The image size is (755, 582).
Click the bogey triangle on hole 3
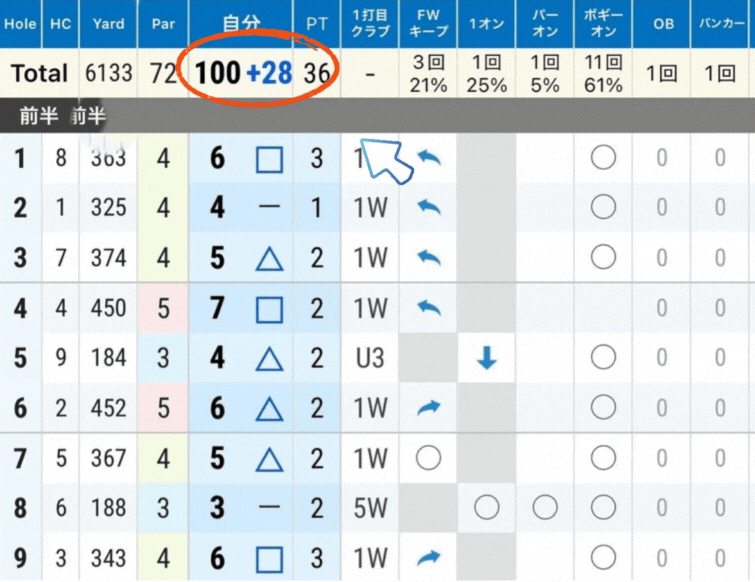[269, 259]
